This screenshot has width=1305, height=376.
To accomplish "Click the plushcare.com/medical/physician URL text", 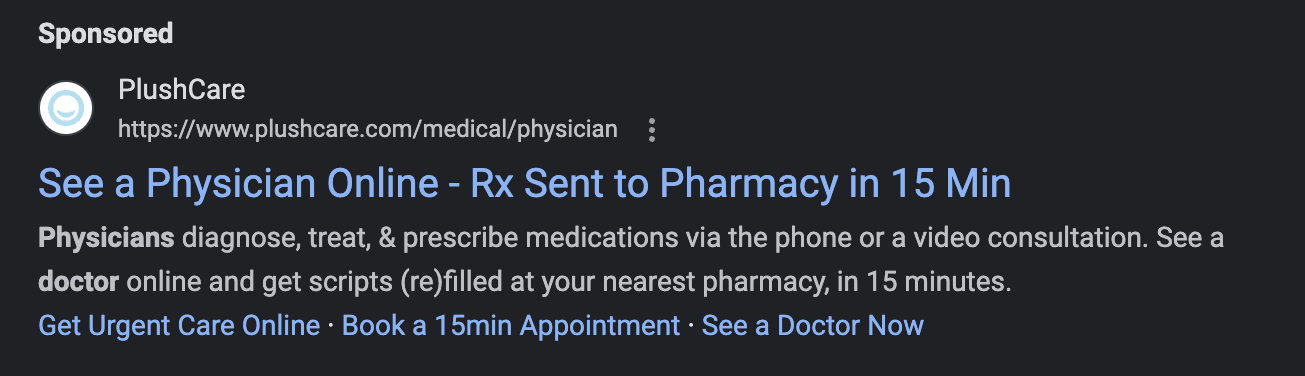I will 368,130.
